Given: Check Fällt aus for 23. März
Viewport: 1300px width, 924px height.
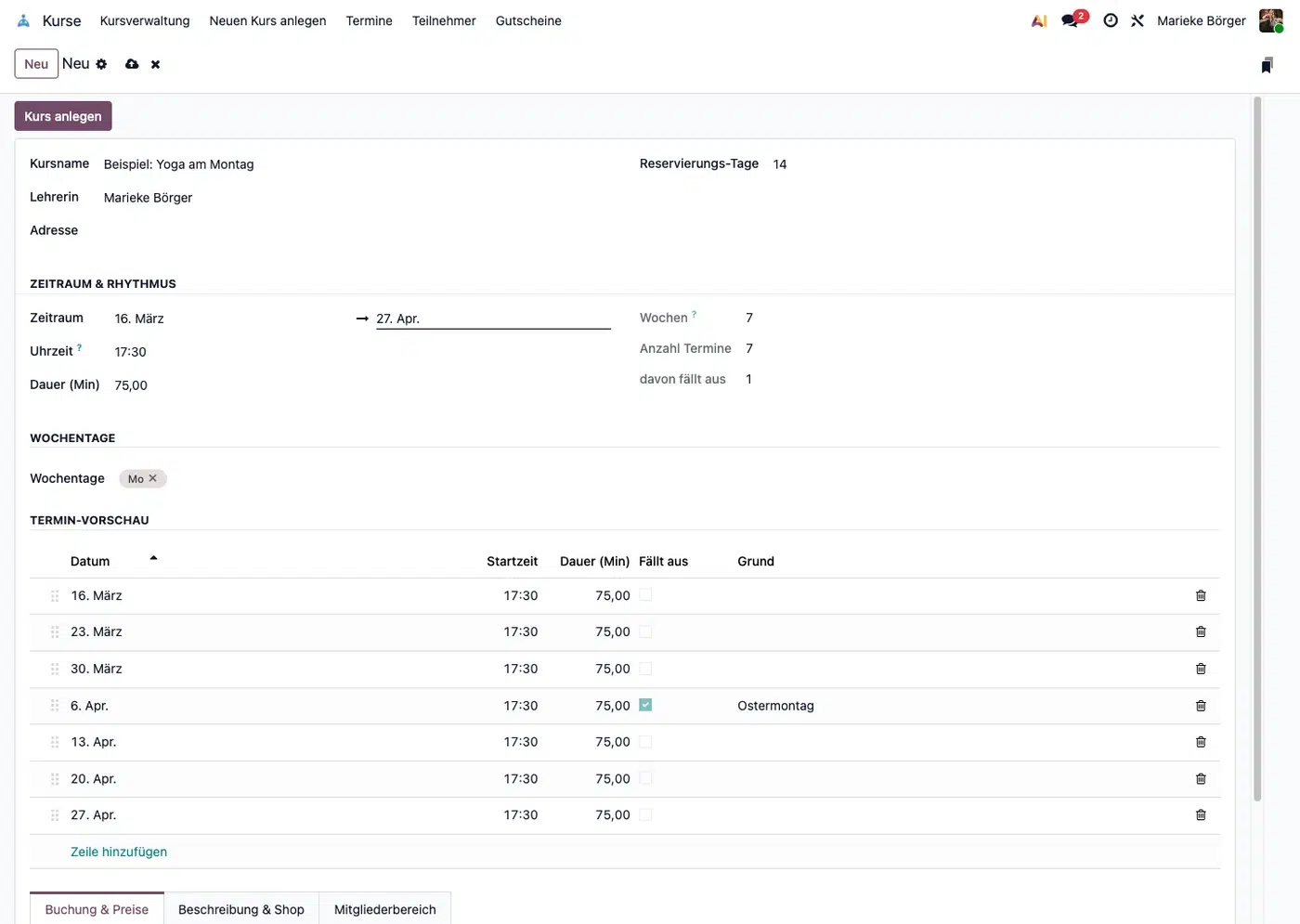Looking at the screenshot, I should pyautogui.click(x=645, y=631).
